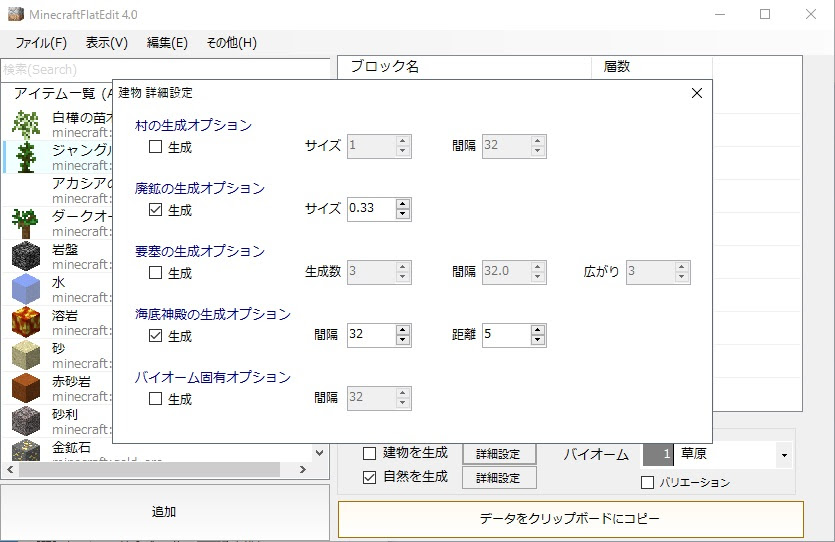Enable biome-specific (バイオーム固有) generation checkbox
The height and width of the screenshot is (542, 835).
point(155,398)
